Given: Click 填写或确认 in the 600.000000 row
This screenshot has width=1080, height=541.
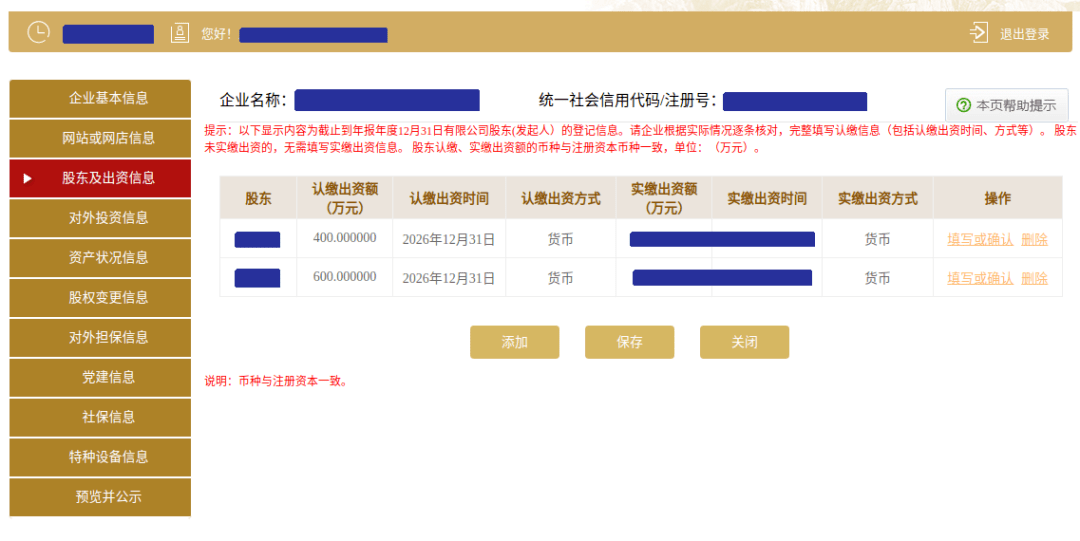Looking at the screenshot, I should point(980,278).
